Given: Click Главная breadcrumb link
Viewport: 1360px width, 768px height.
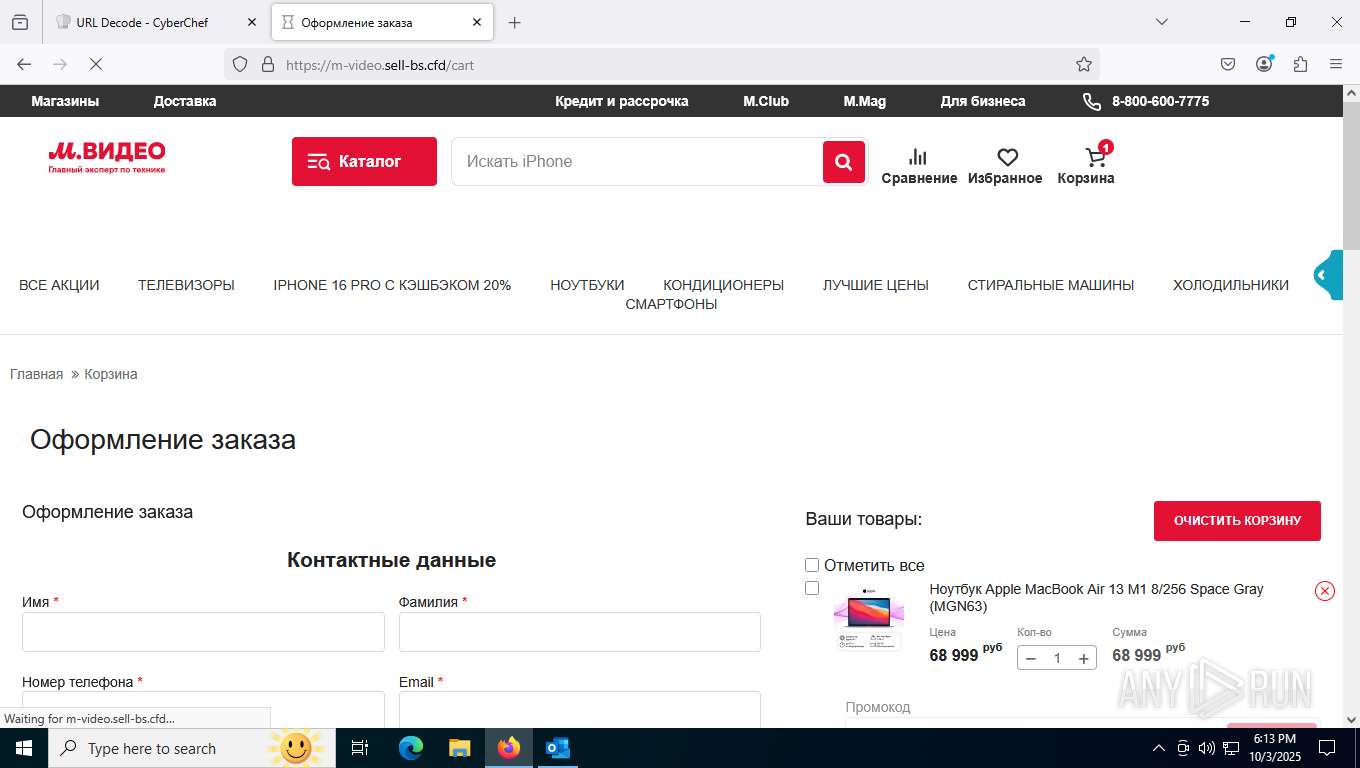Looking at the screenshot, I should (36, 374).
